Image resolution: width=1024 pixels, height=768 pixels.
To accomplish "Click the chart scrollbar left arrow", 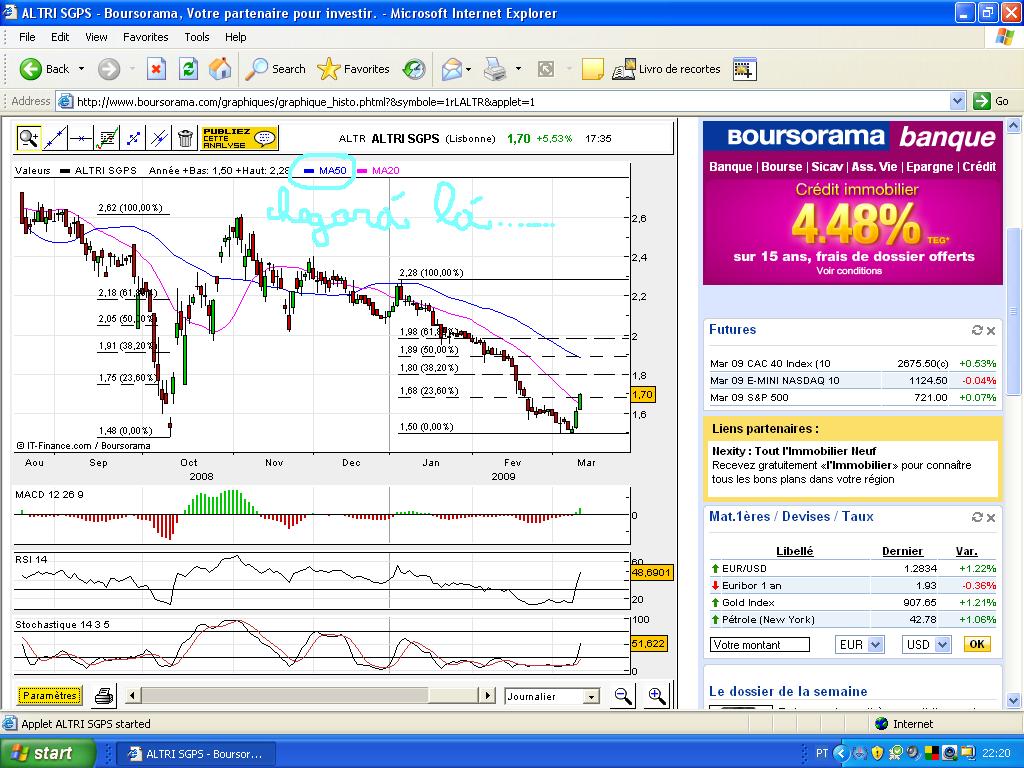I will pos(132,696).
